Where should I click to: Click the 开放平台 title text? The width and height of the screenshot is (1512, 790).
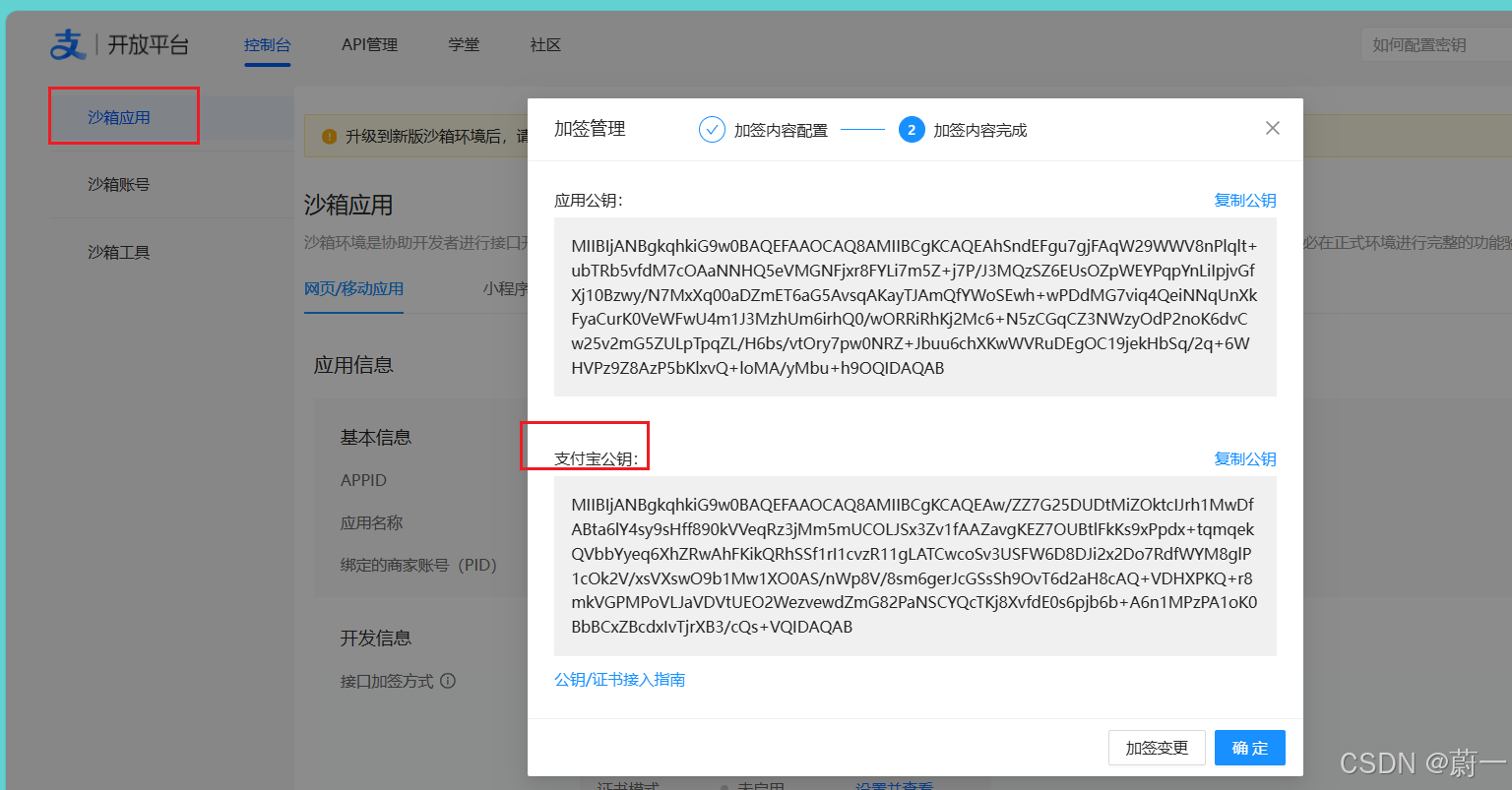tap(148, 45)
